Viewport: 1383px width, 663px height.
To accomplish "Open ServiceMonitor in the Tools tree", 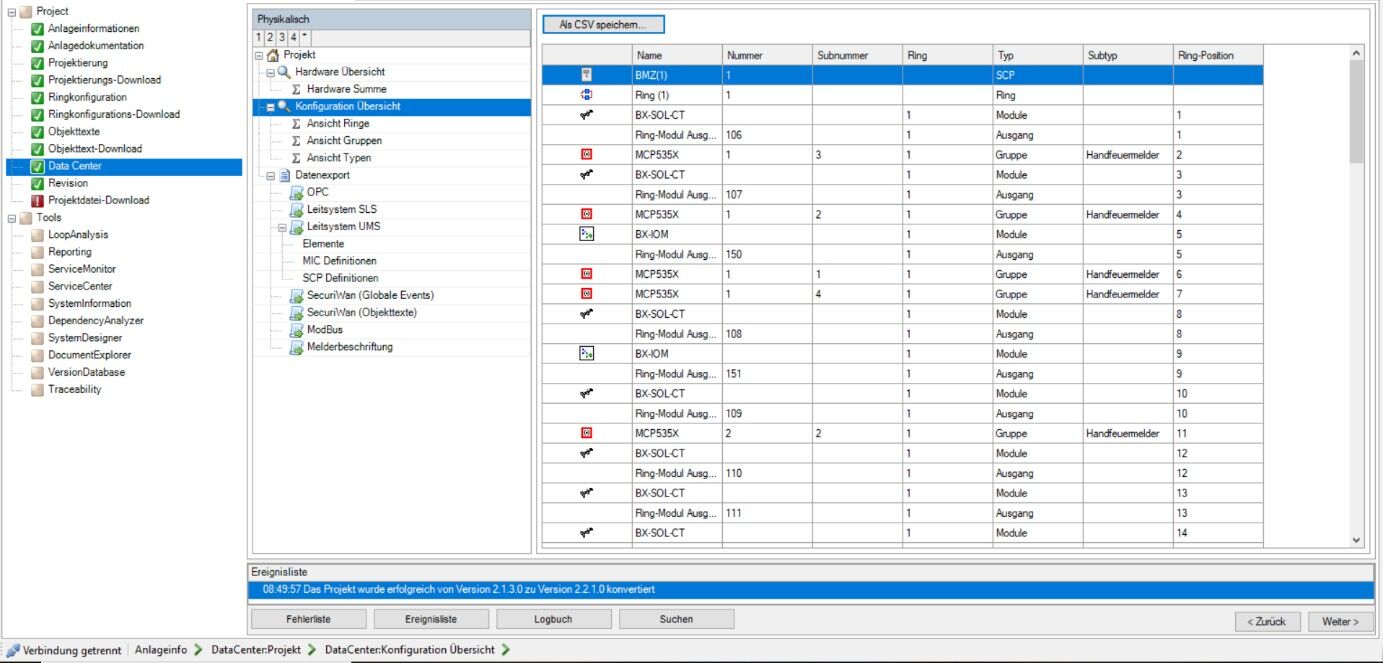I will point(82,269).
